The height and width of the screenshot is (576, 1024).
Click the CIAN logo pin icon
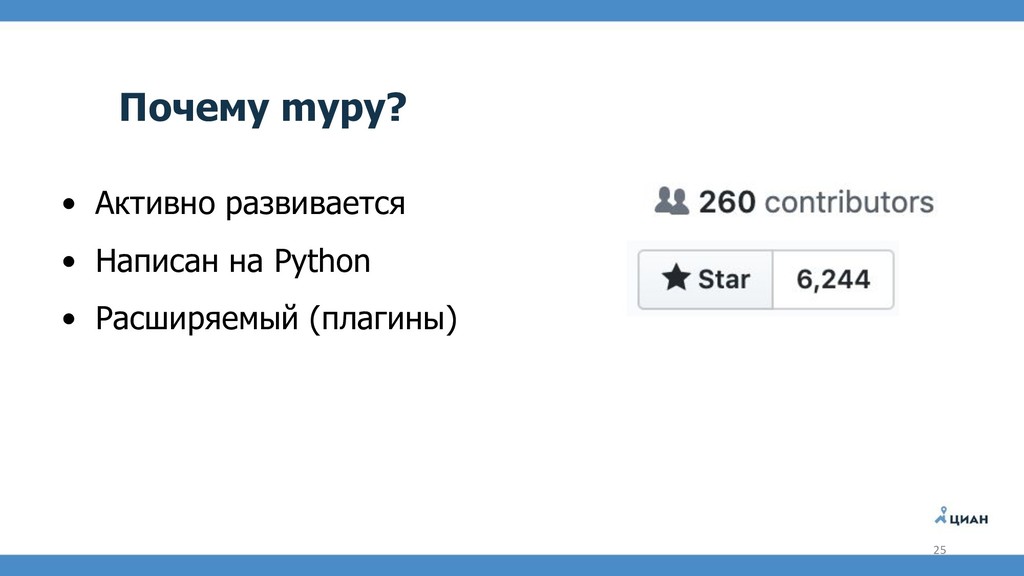[x=941, y=515]
